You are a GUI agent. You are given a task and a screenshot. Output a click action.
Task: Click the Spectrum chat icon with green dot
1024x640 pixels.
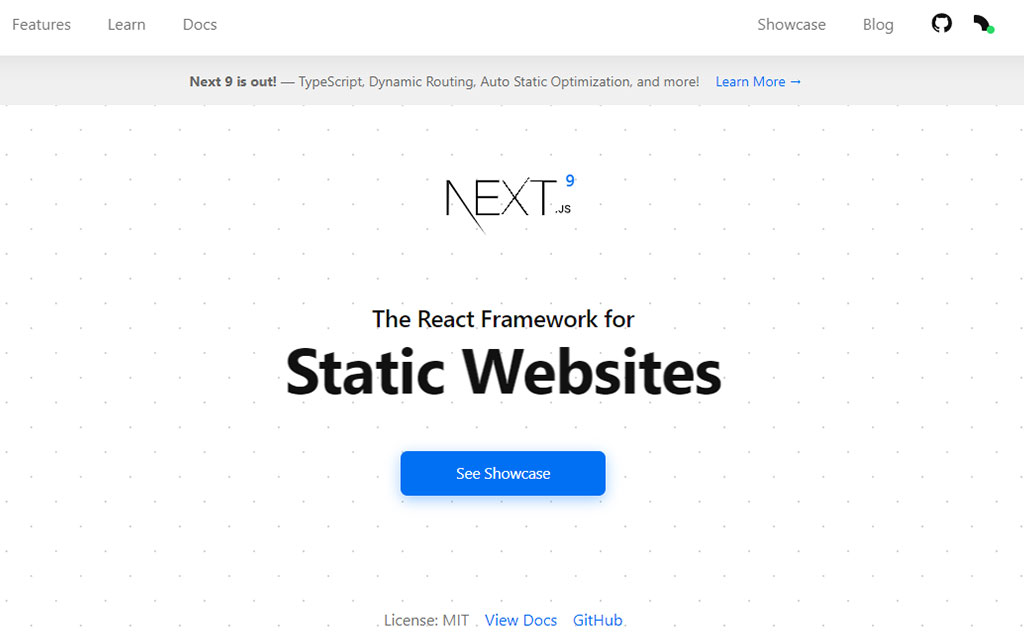coord(982,24)
